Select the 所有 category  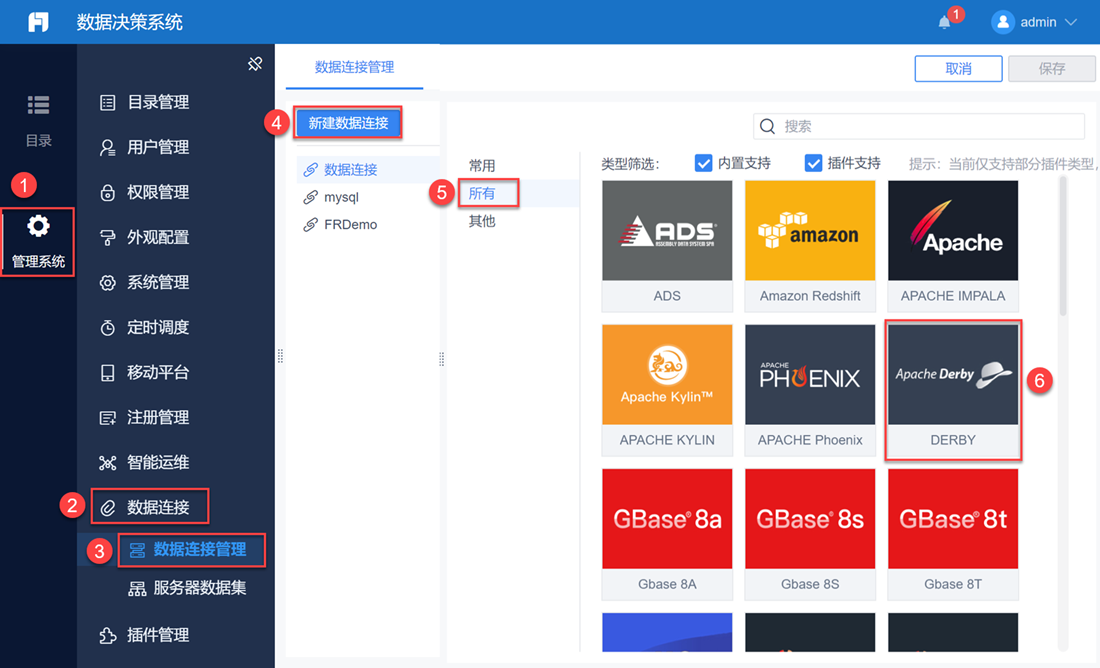click(x=482, y=193)
